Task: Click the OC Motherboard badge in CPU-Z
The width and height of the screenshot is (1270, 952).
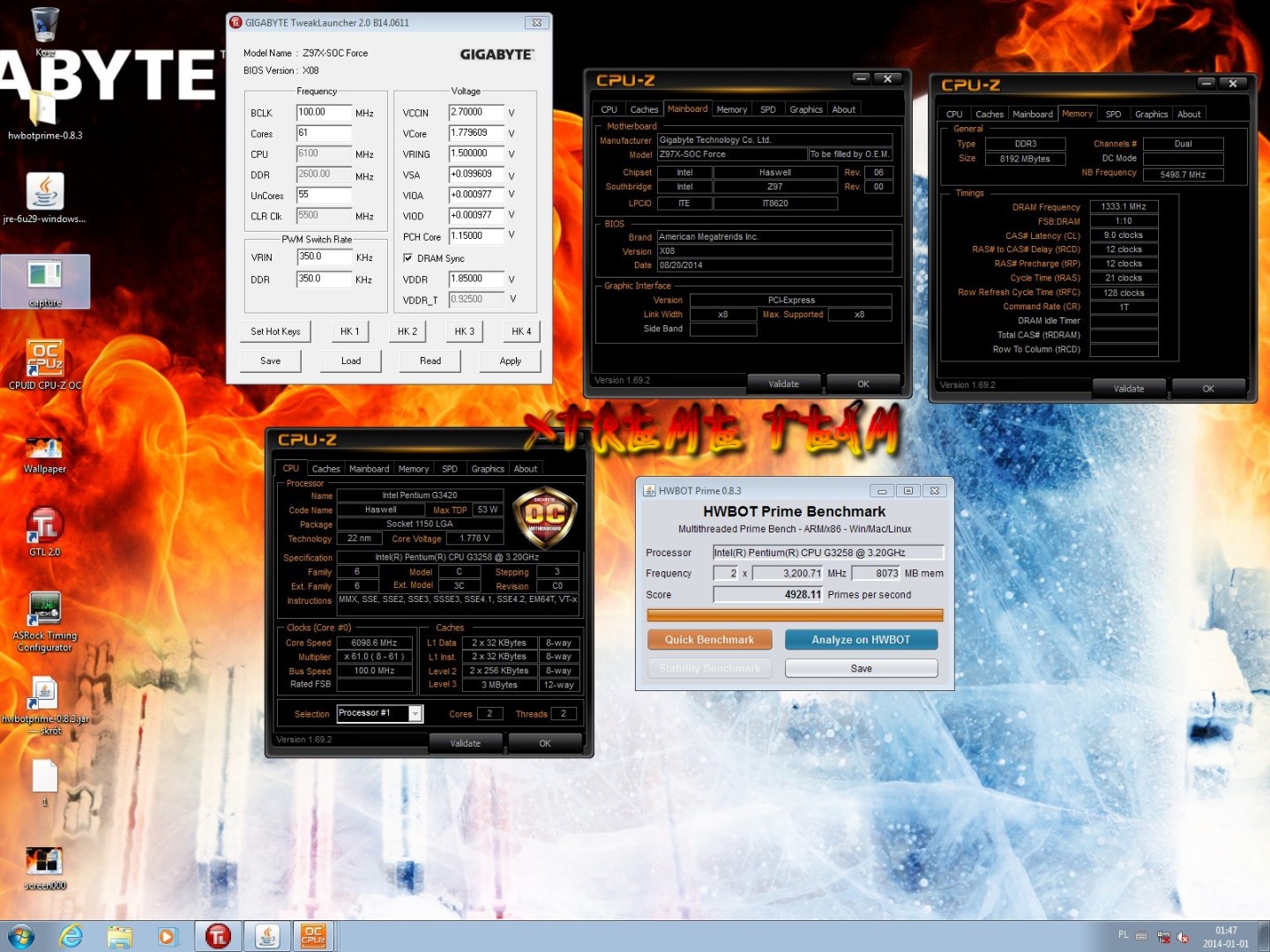Action: point(544,517)
